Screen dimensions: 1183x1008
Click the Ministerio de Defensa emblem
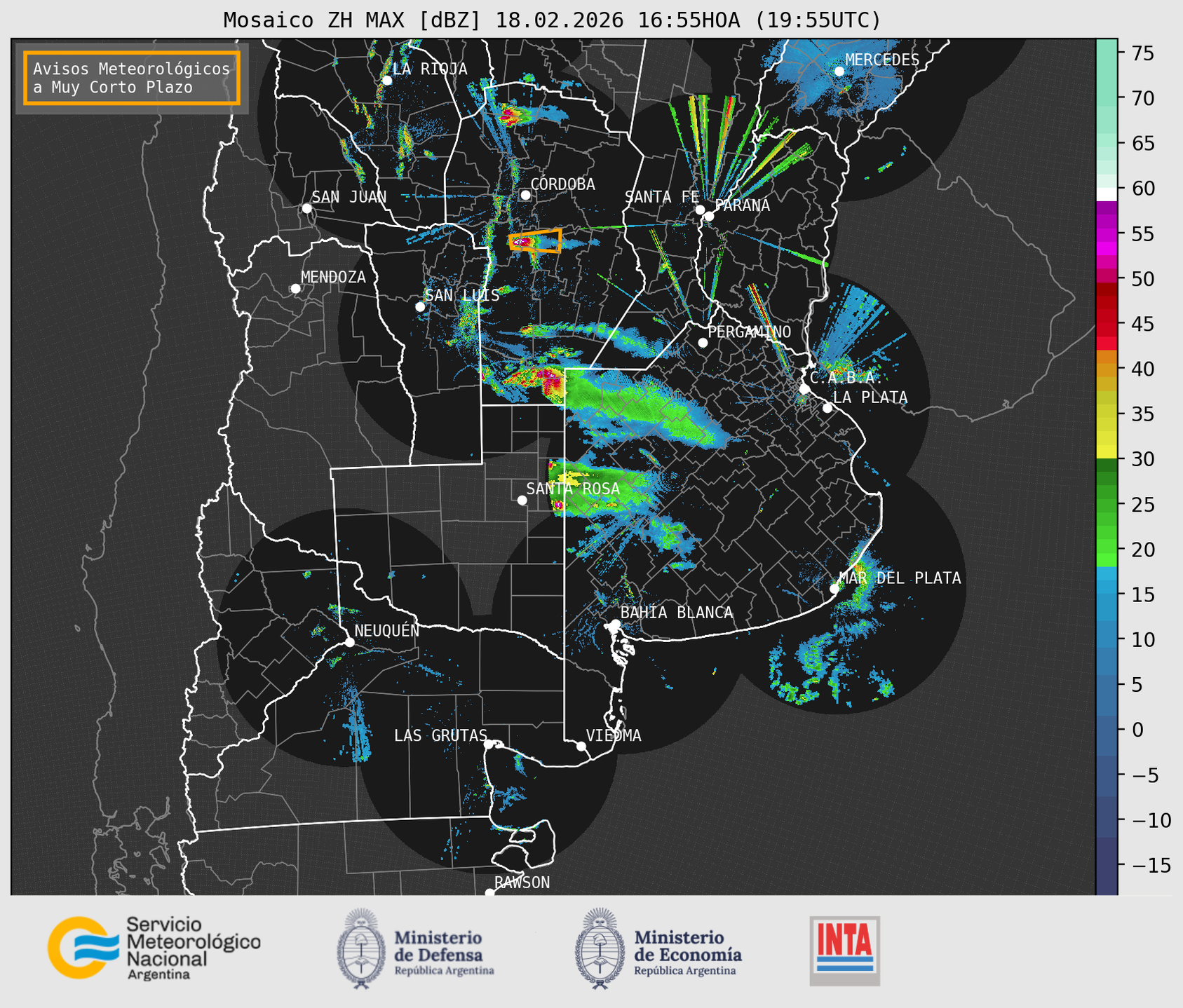coord(361,949)
